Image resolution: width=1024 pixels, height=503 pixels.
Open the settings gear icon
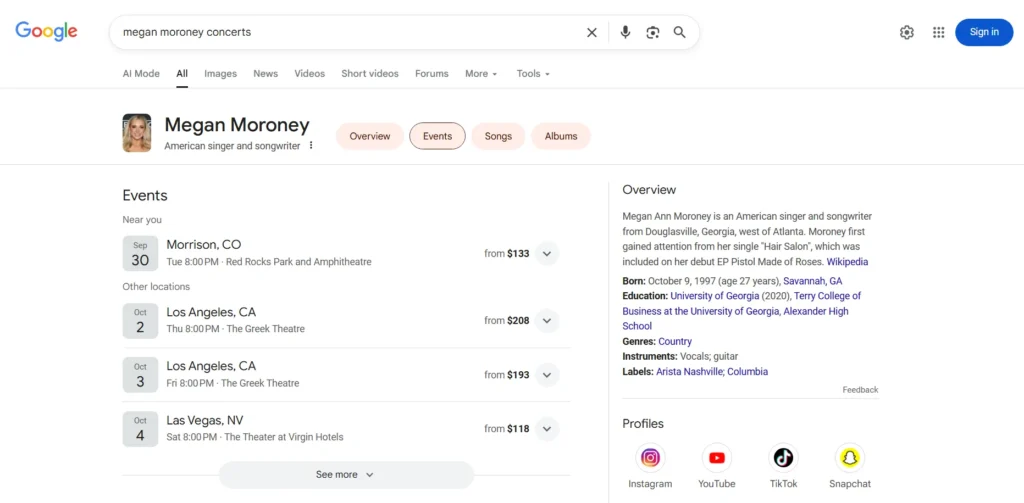[x=907, y=32]
